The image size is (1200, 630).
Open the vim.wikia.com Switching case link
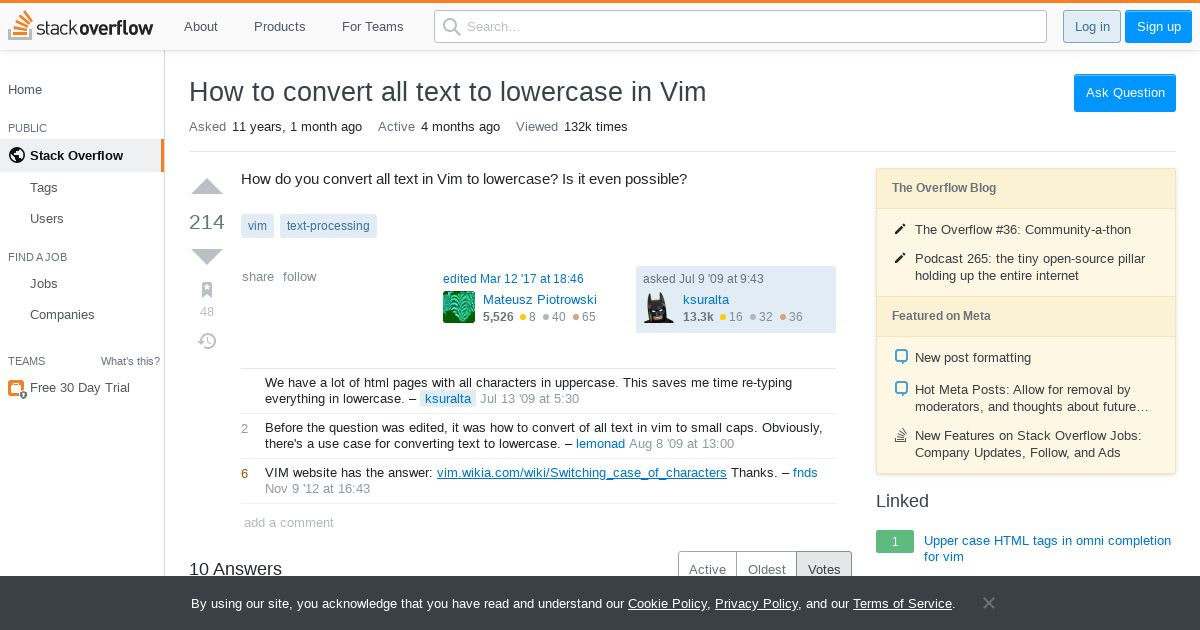(582, 473)
